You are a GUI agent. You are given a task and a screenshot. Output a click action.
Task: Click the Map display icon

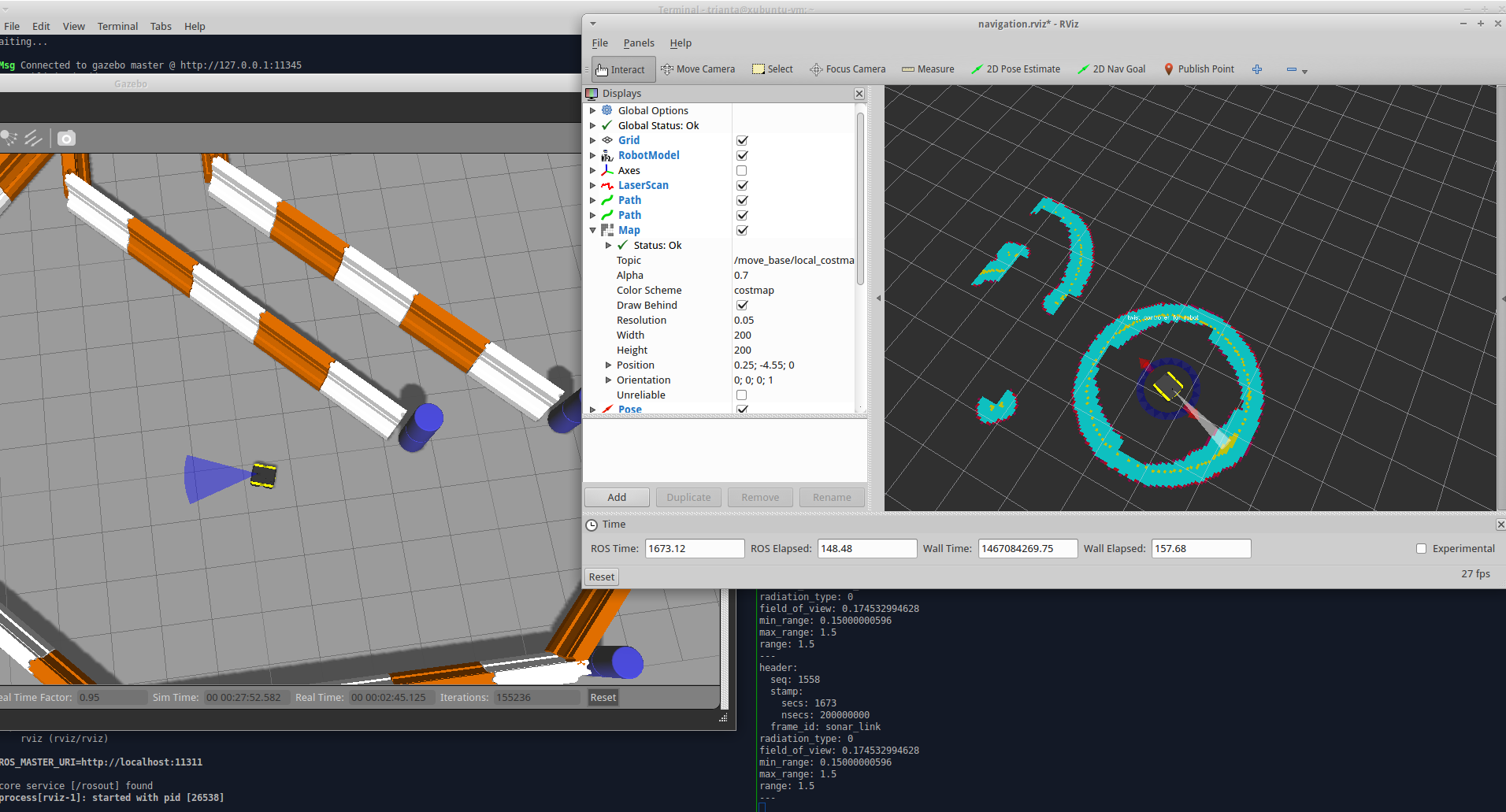coord(607,230)
